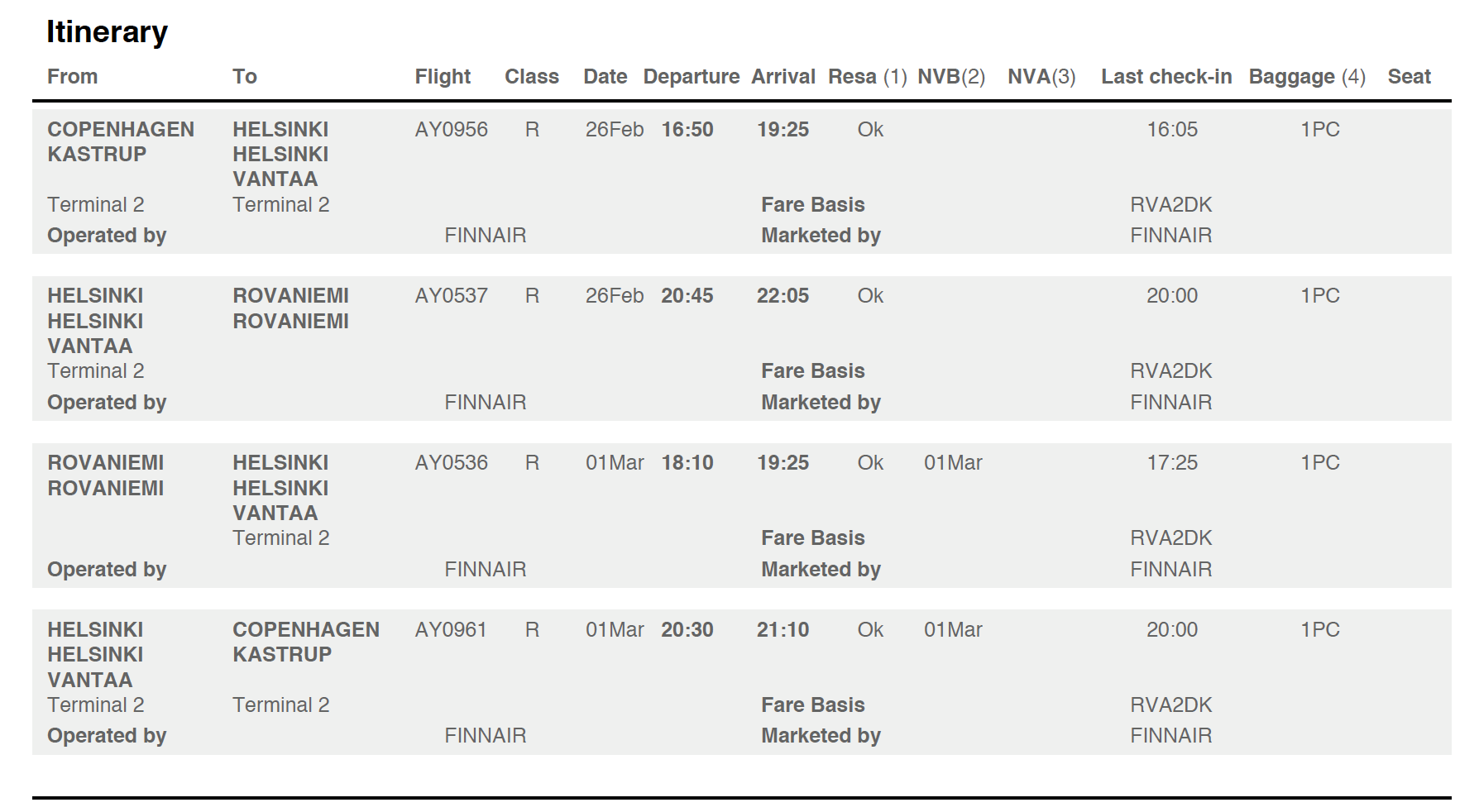The height and width of the screenshot is (812, 1479).
Task: Click COPENHAGEN KASTRUP origin in first row
Action: point(121,141)
